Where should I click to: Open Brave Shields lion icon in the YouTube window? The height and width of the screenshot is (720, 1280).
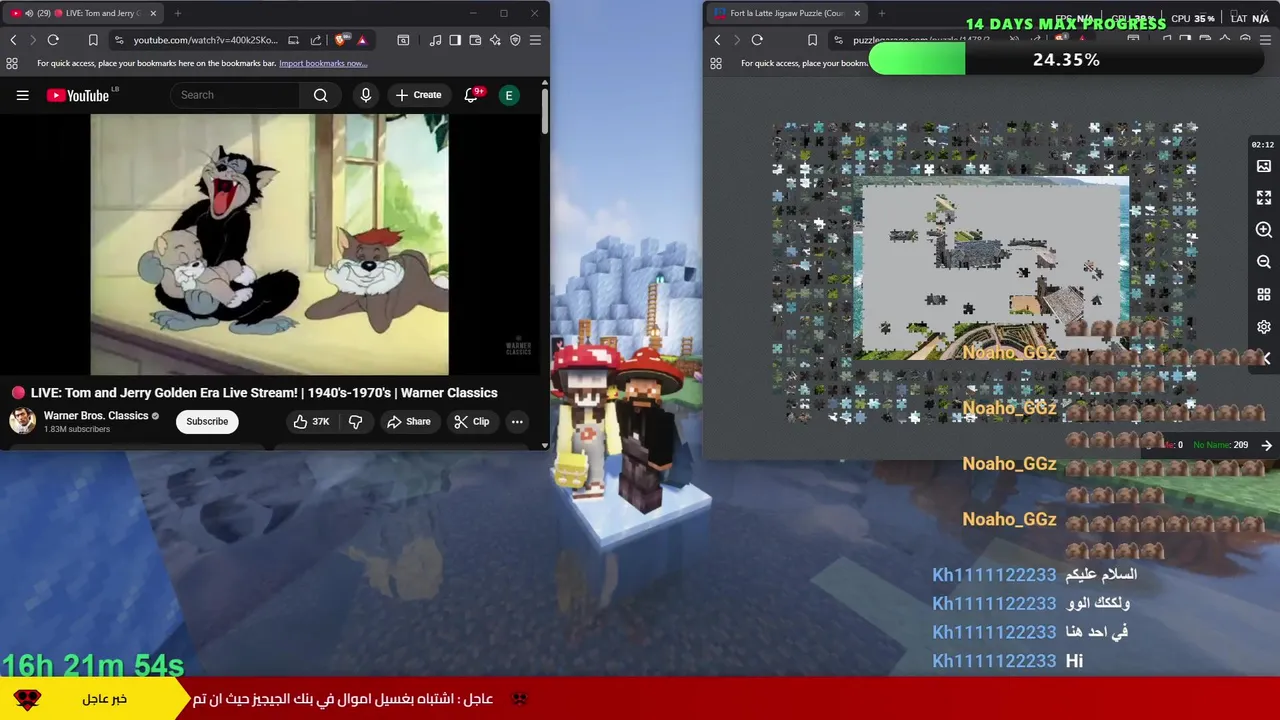341,40
